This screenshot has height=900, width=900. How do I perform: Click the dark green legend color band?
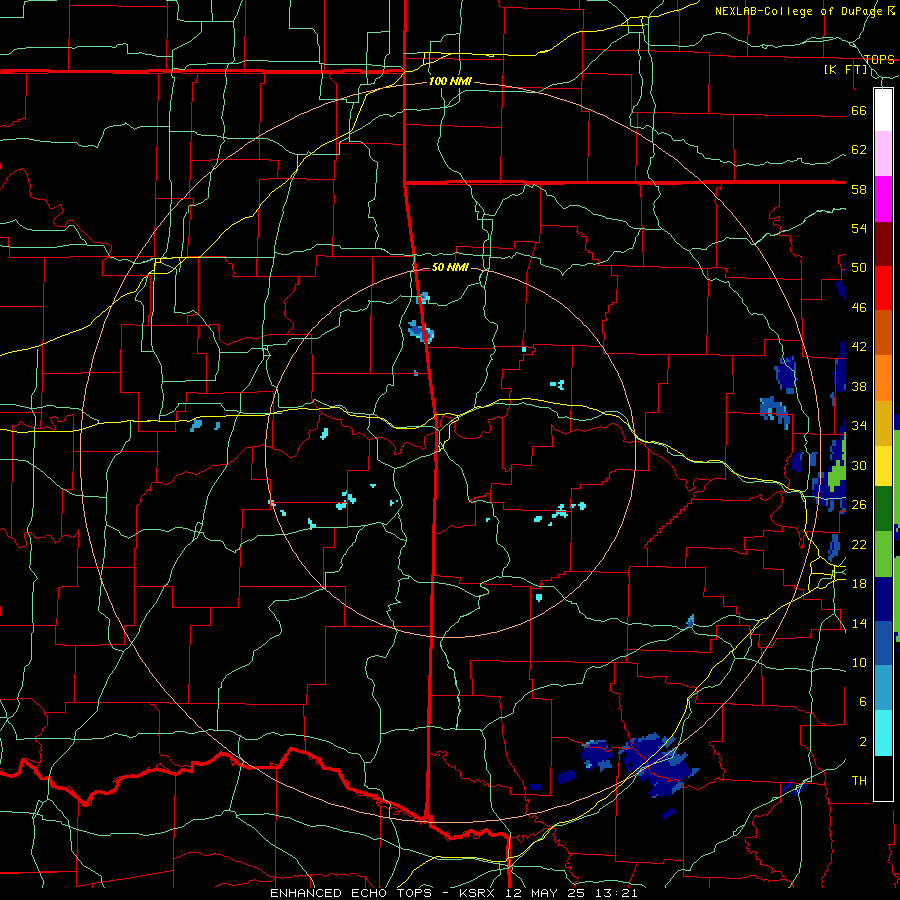(x=883, y=509)
